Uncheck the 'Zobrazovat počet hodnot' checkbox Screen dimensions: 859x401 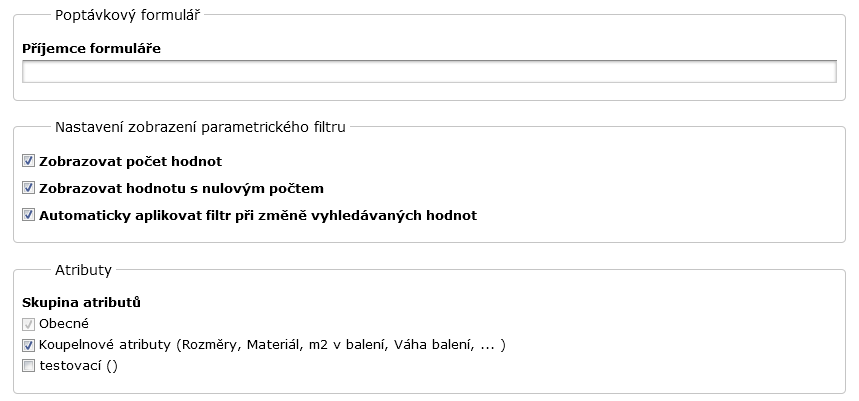28,161
